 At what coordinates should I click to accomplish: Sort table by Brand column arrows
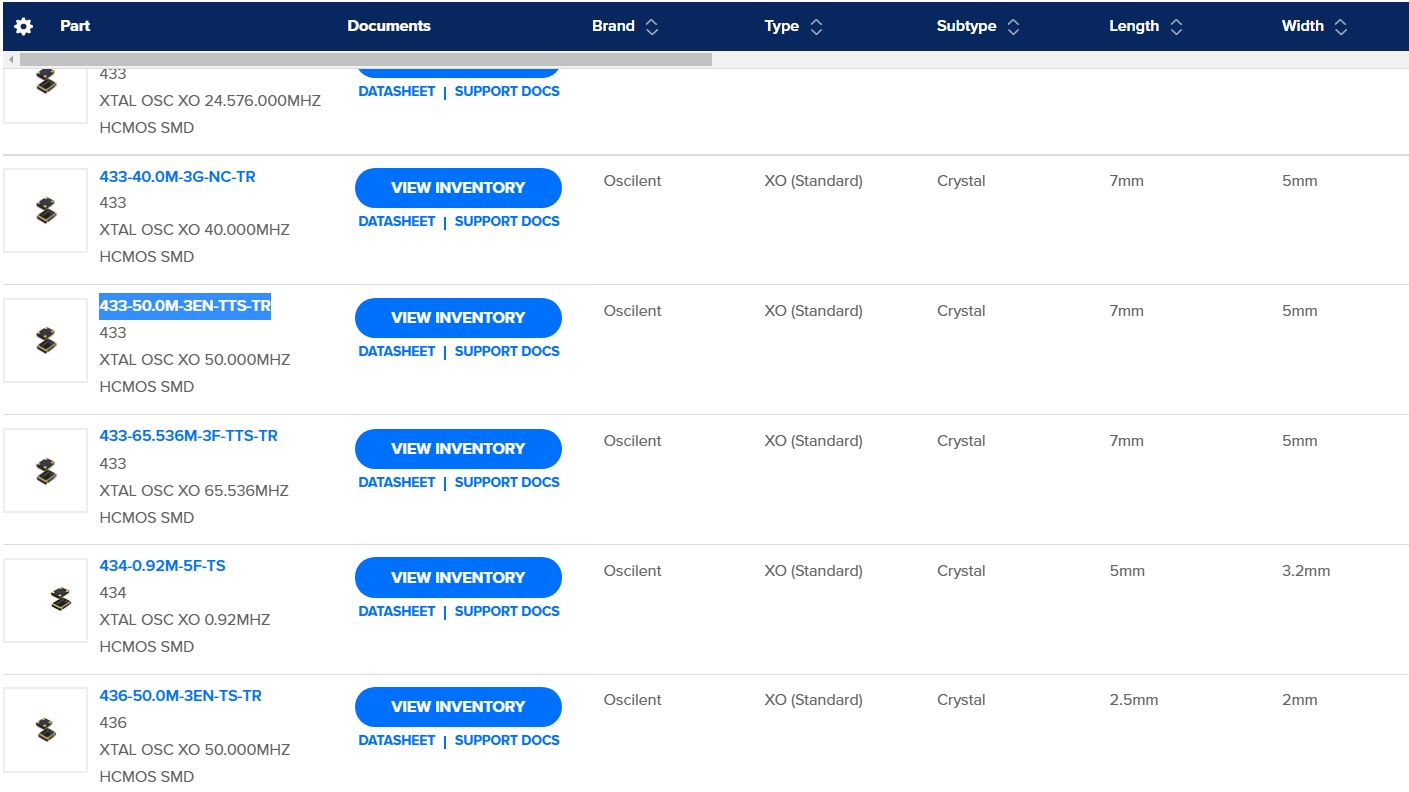[652, 27]
